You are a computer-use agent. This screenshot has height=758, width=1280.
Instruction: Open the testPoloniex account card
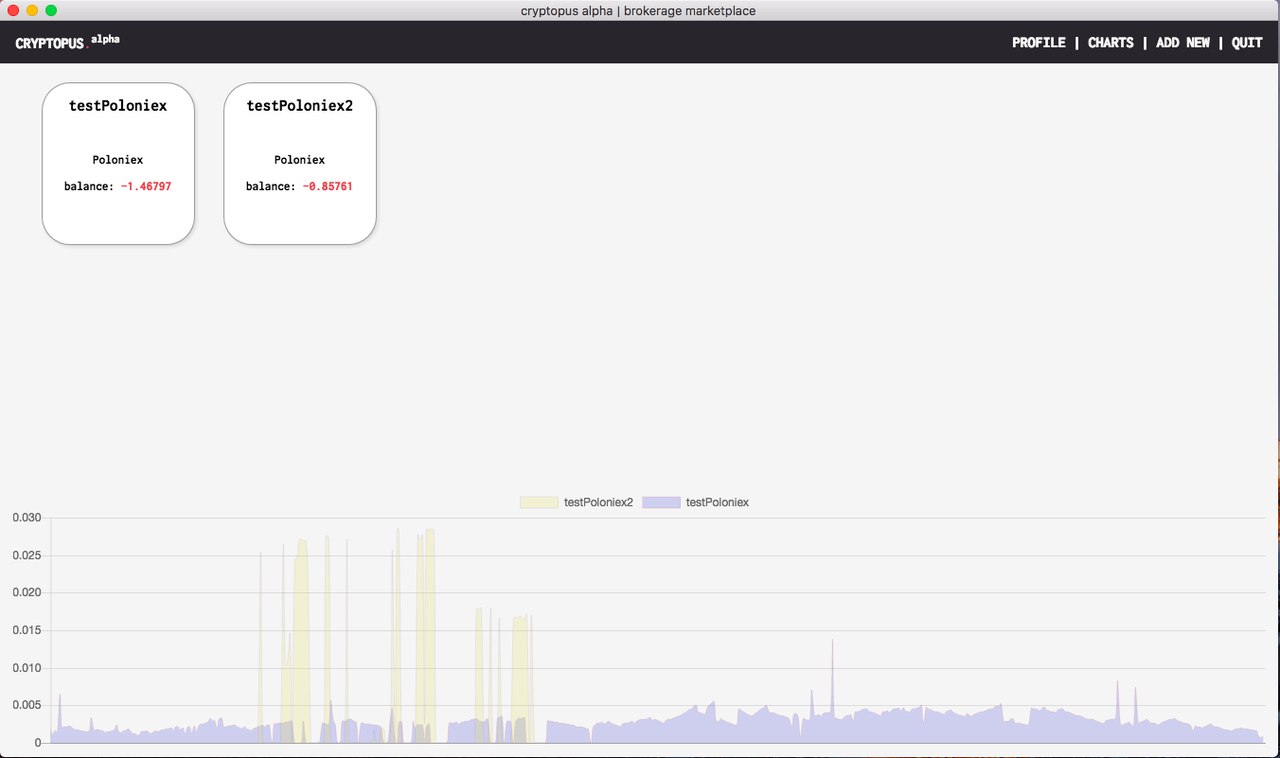[x=118, y=163]
